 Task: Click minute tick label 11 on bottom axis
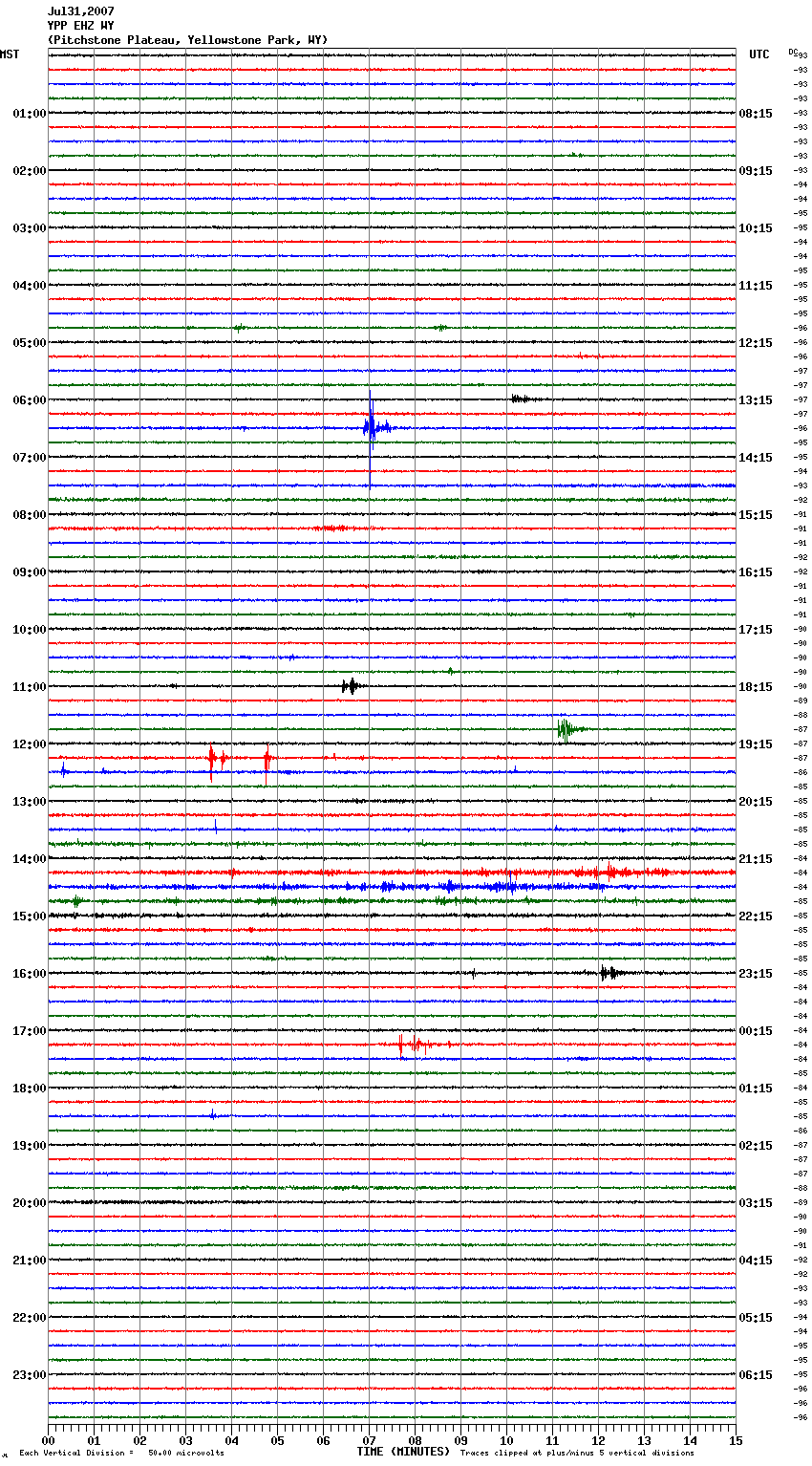click(552, 1440)
